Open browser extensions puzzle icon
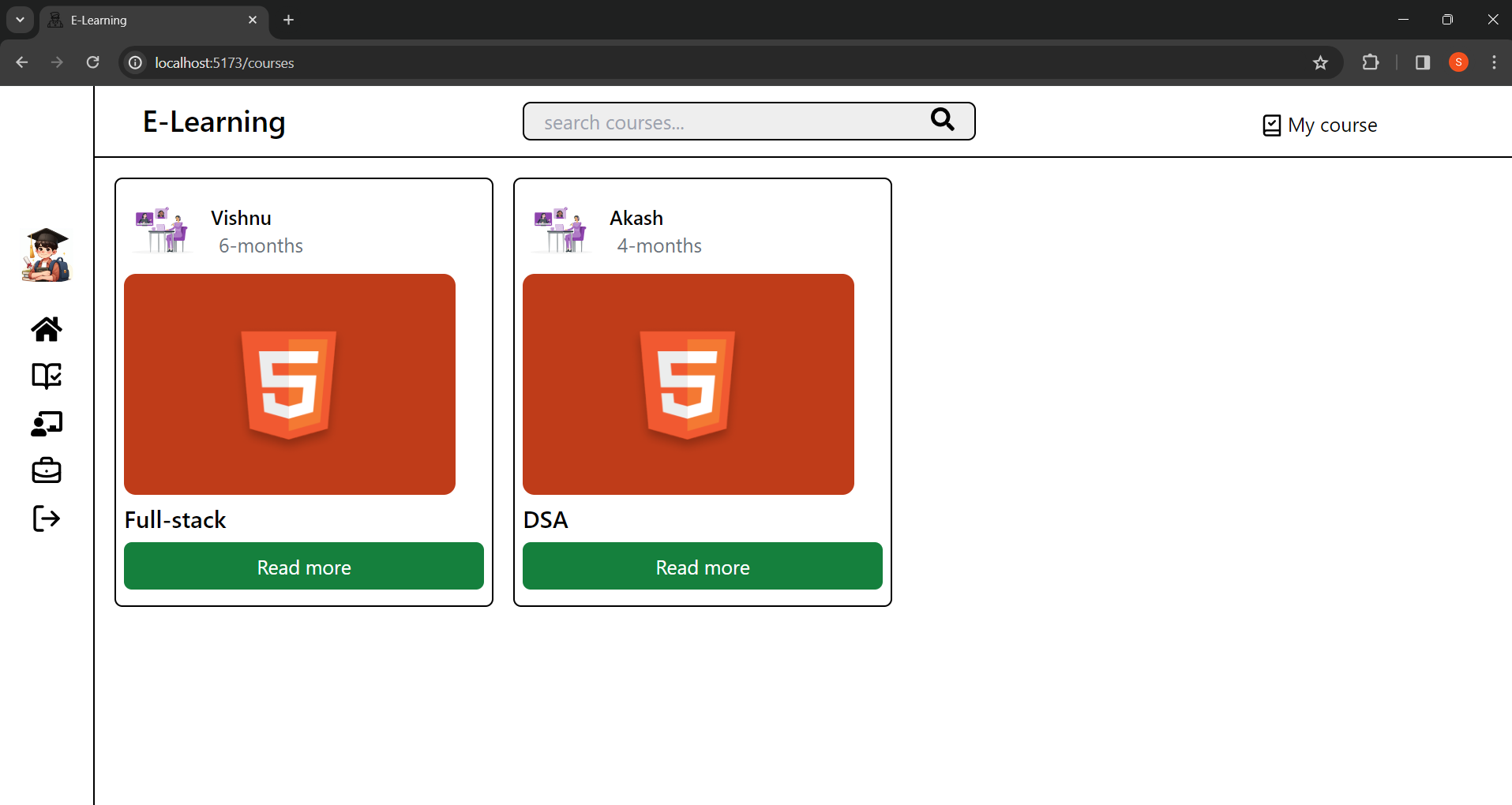1512x805 pixels. pos(1371,62)
